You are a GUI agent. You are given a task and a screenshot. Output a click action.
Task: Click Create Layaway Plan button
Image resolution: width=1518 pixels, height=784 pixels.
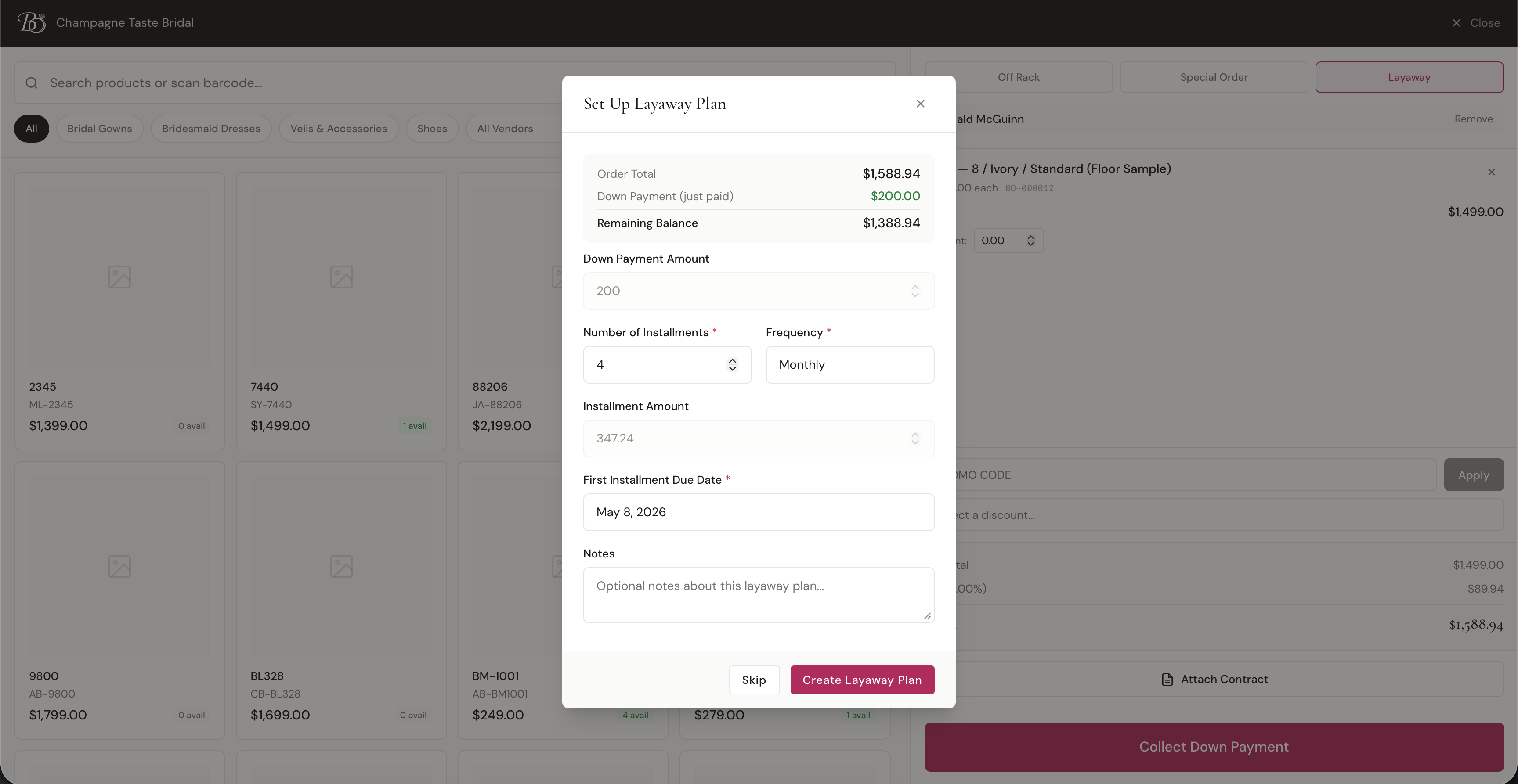(862, 680)
